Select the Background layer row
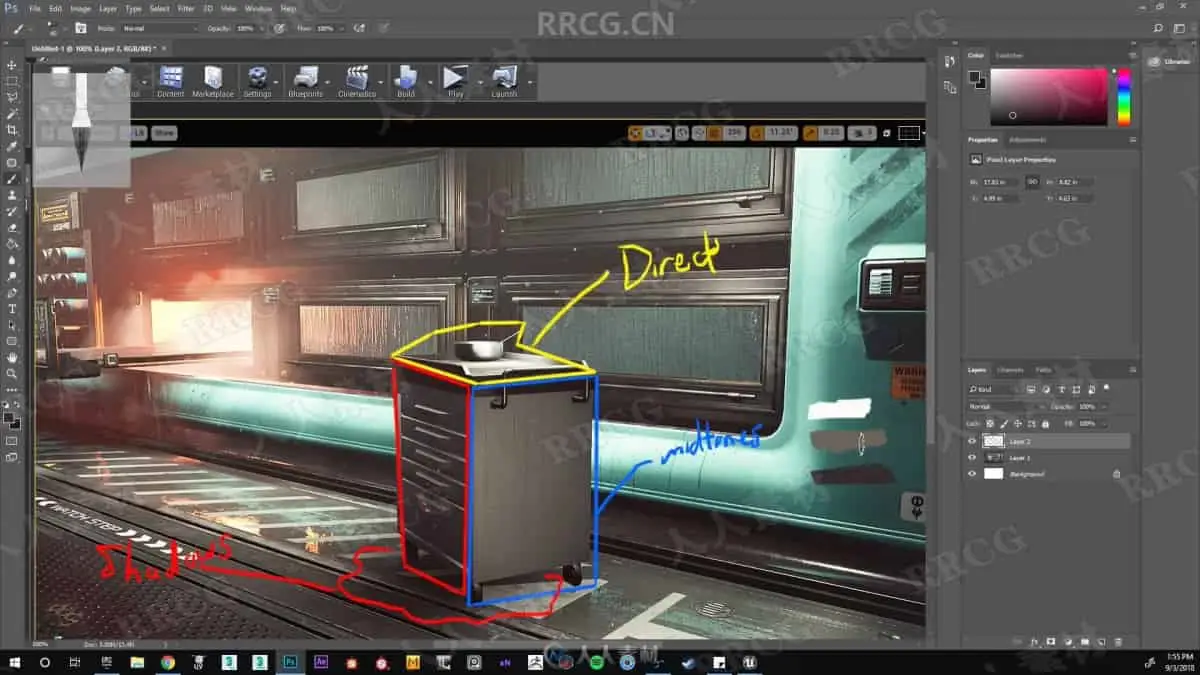1200x675 pixels. (x=1049, y=474)
